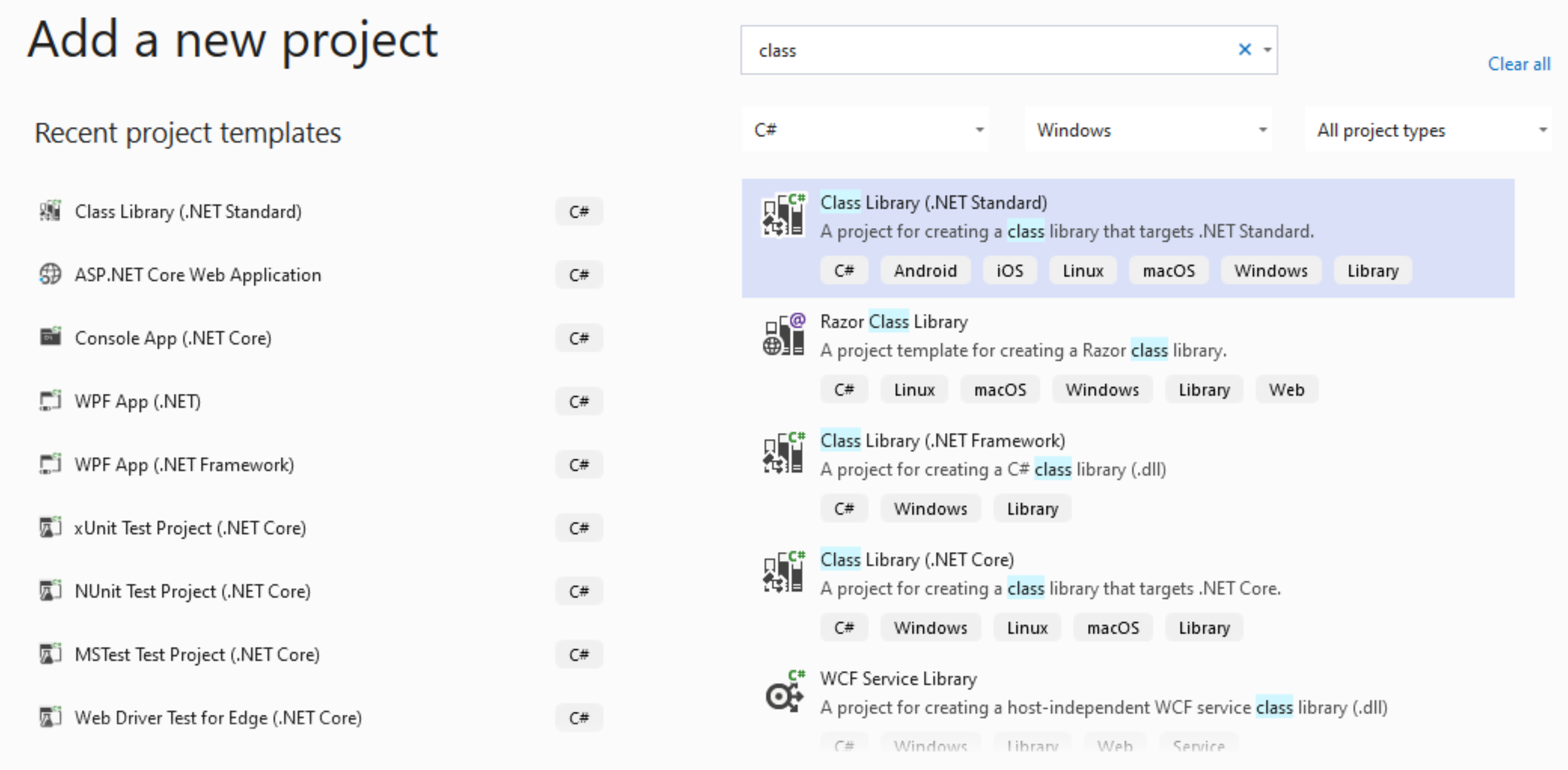
Task: Click Linux tag on Class Library (.NET Core)
Action: [x=1027, y=627]
